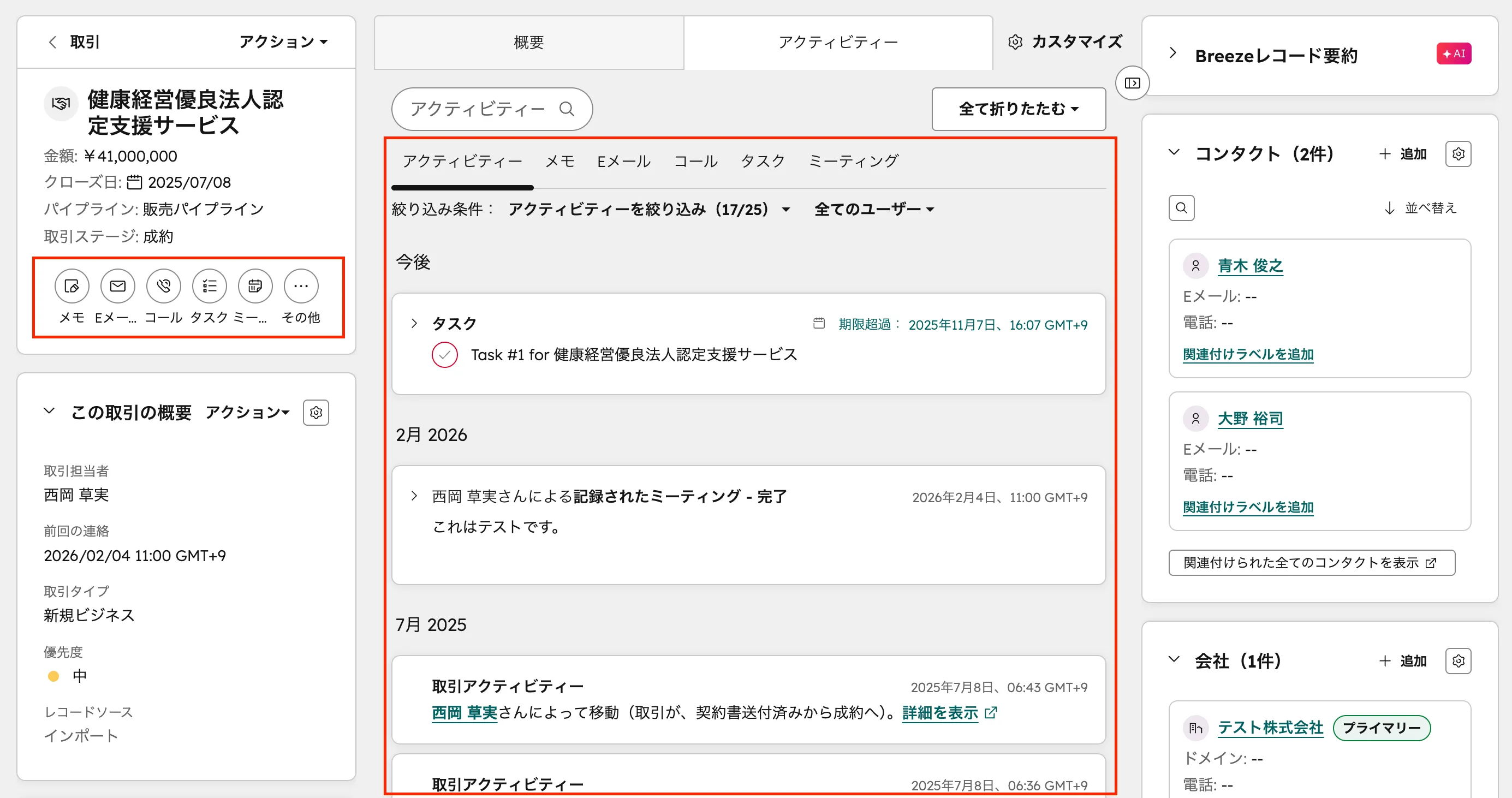Start a call with the コール icon
This screenshot has width=1512, height=798.
(163, 287)
